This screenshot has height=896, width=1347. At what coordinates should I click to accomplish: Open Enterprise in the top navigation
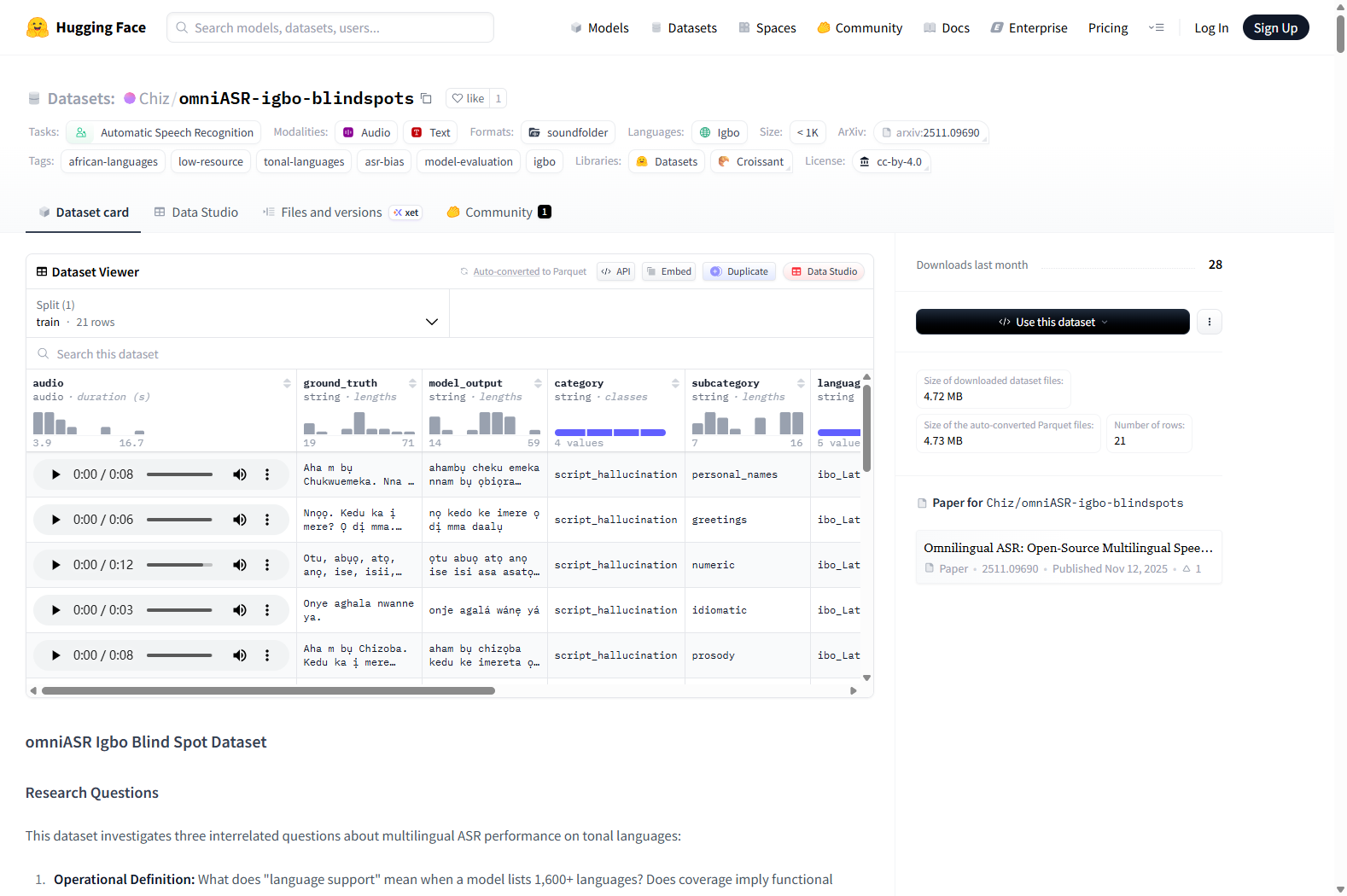(x=1029, y=27)
